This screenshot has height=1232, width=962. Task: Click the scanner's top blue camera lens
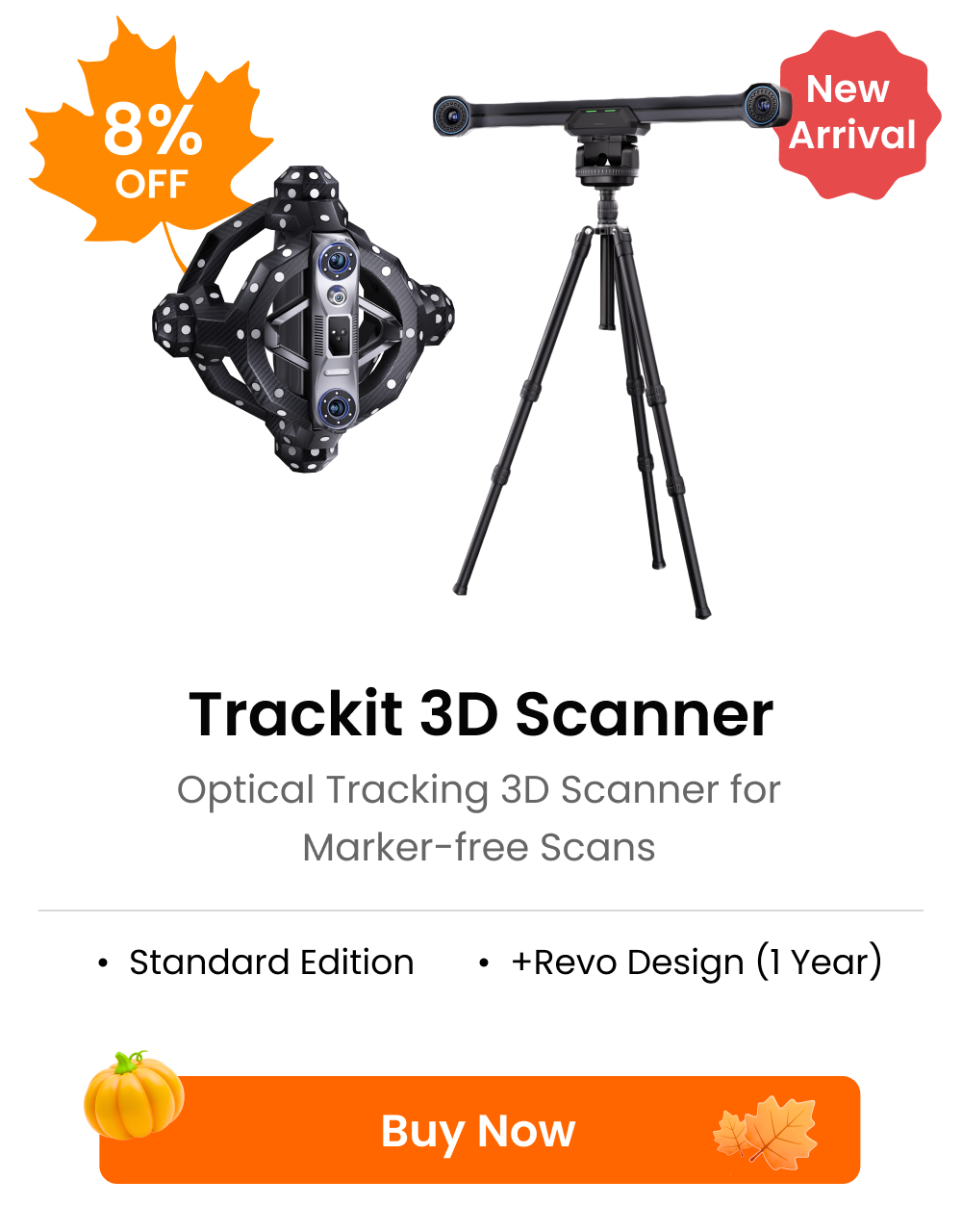[x=338, y=260]
